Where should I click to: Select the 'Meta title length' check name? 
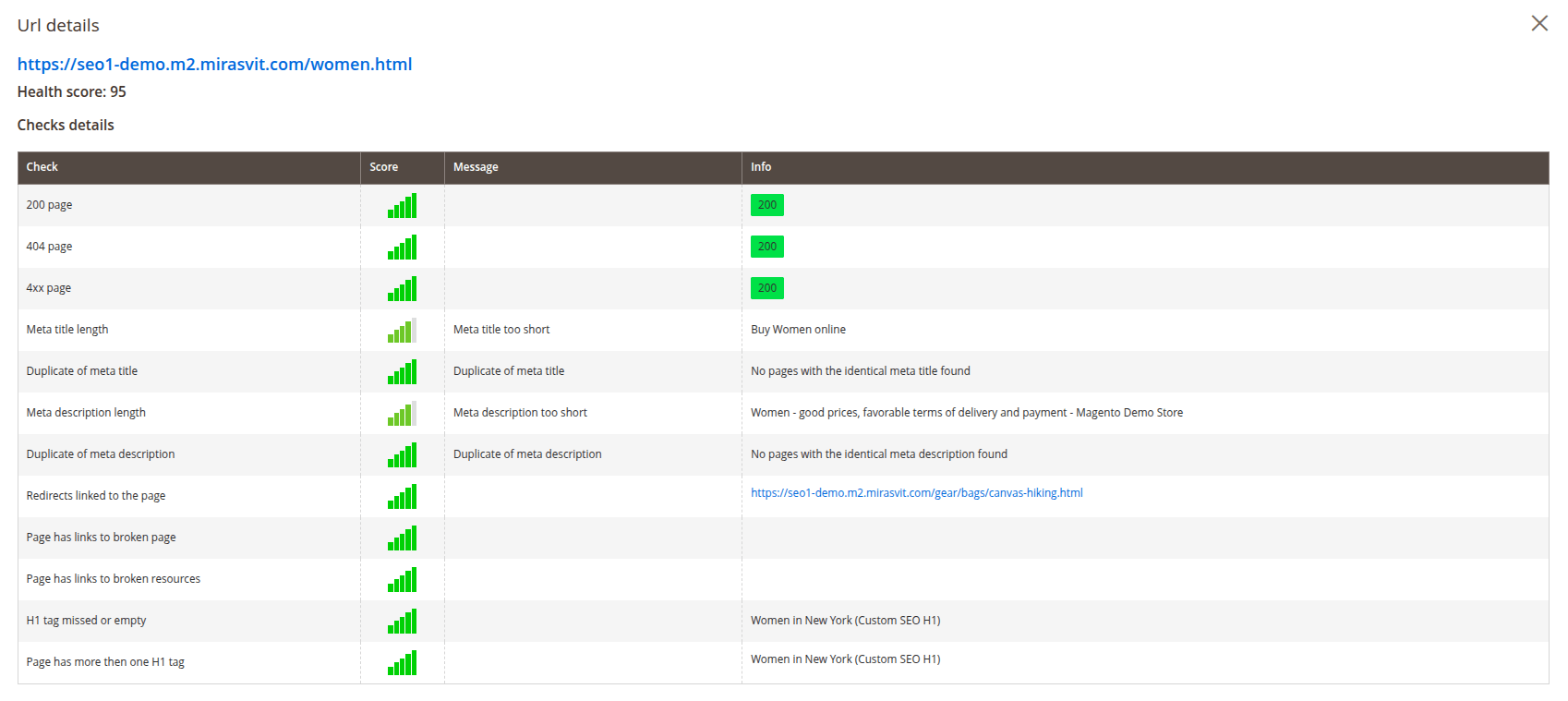pyautogui.click(x=67, y=330)
